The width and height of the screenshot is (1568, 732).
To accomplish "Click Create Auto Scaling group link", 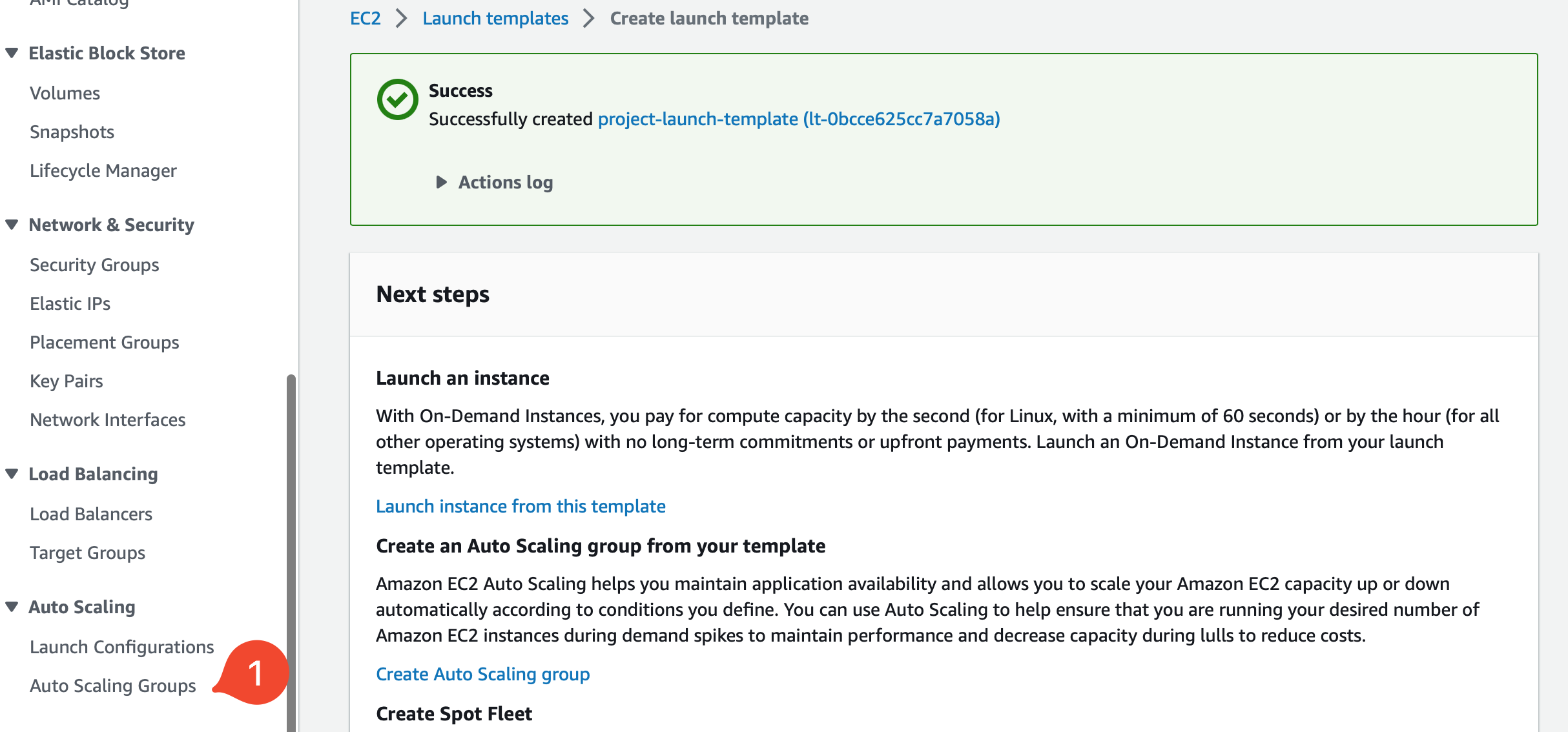I will click(482, 673).
